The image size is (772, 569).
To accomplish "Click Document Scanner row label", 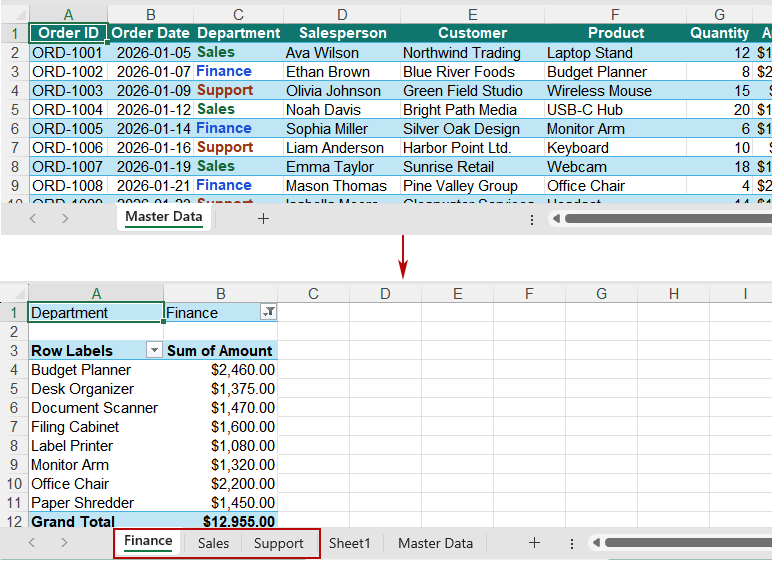I will pos(96,408).
